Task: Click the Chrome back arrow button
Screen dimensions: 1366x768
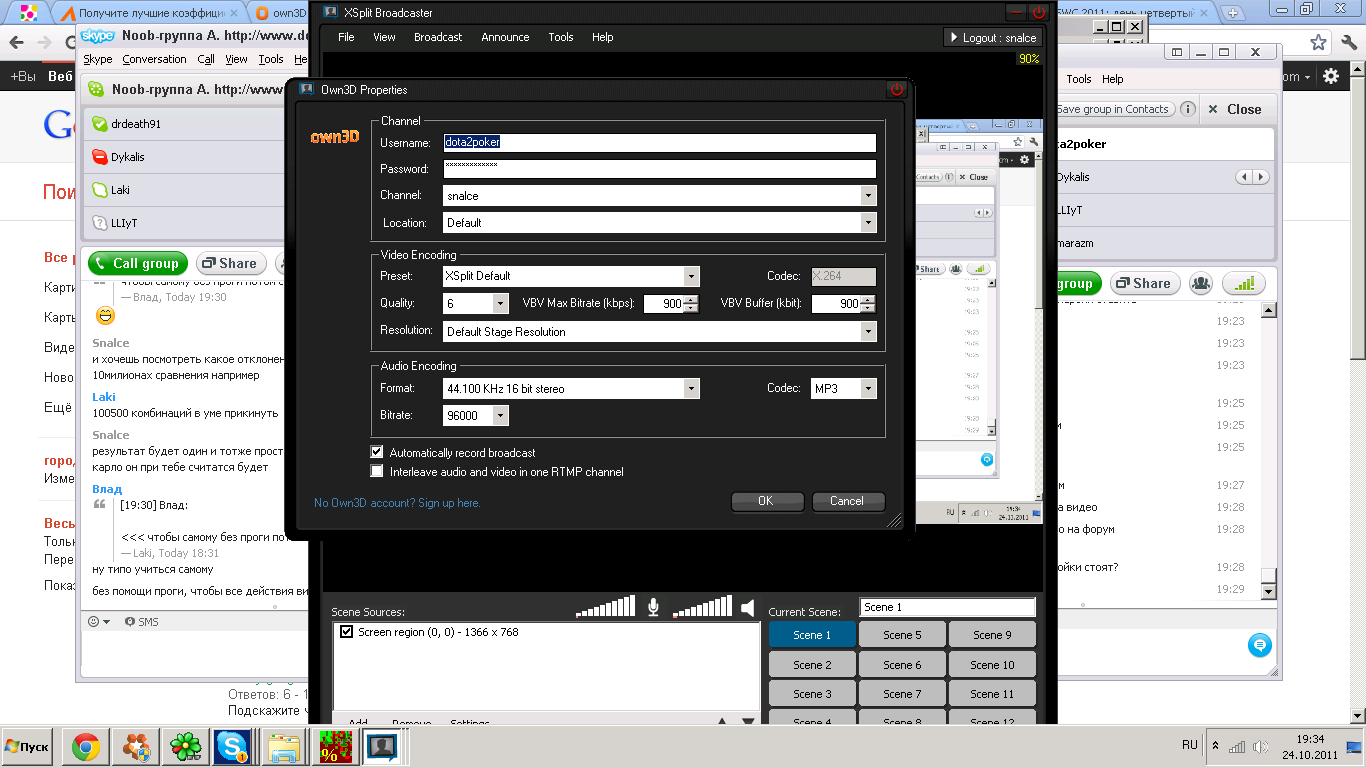Action: click(15, 43)
